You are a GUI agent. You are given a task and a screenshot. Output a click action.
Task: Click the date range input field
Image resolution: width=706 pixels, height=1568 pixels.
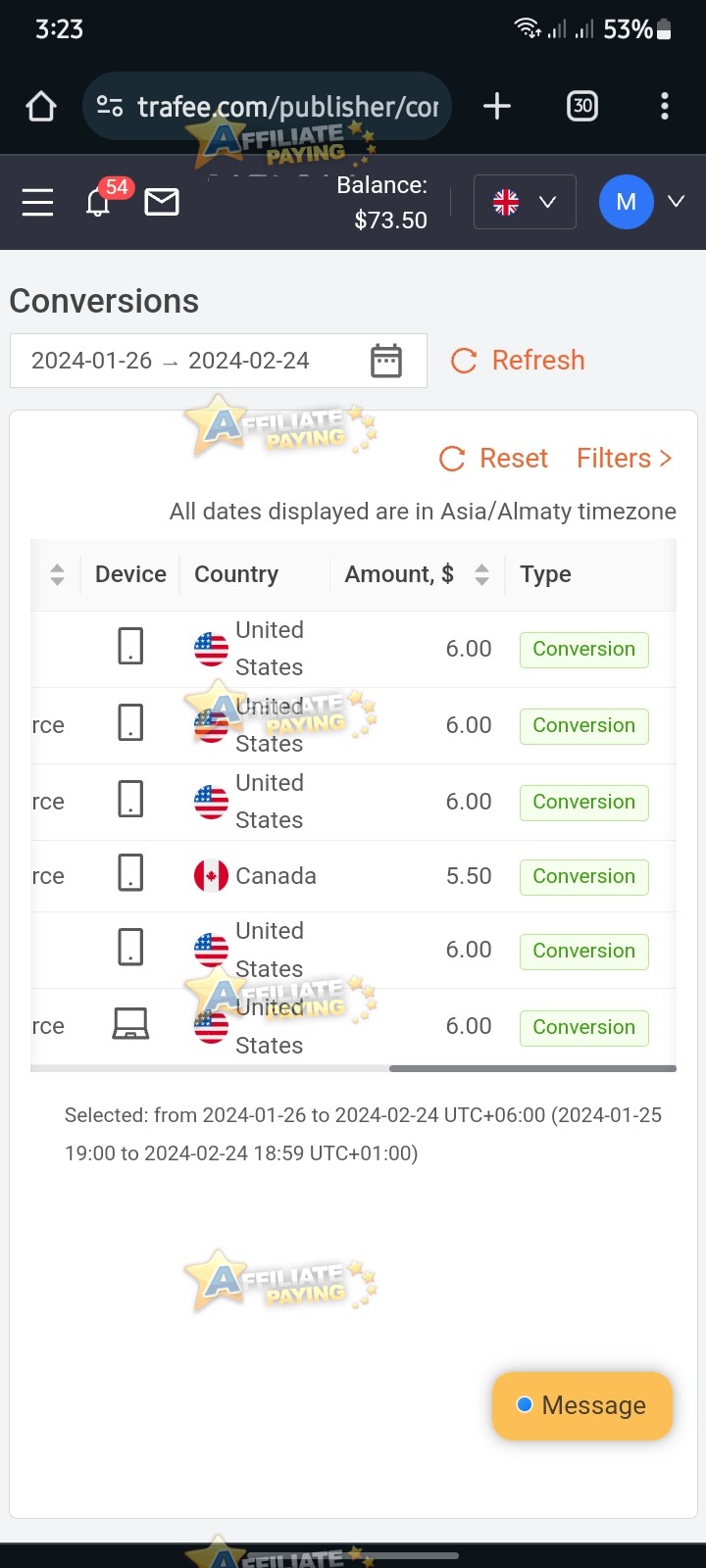click(x=219, y=361)
